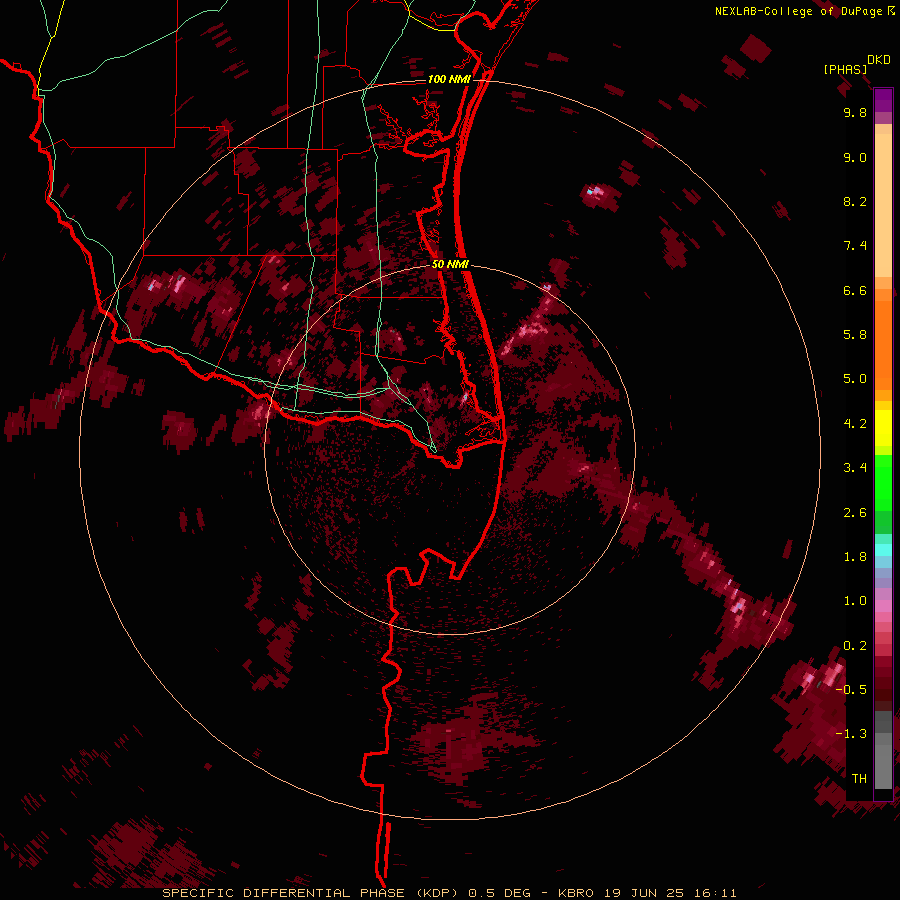Viewport: 900px width, 900px height.
Task: Click the (KDP) product code in caption
Action: (x=439, y=893)
